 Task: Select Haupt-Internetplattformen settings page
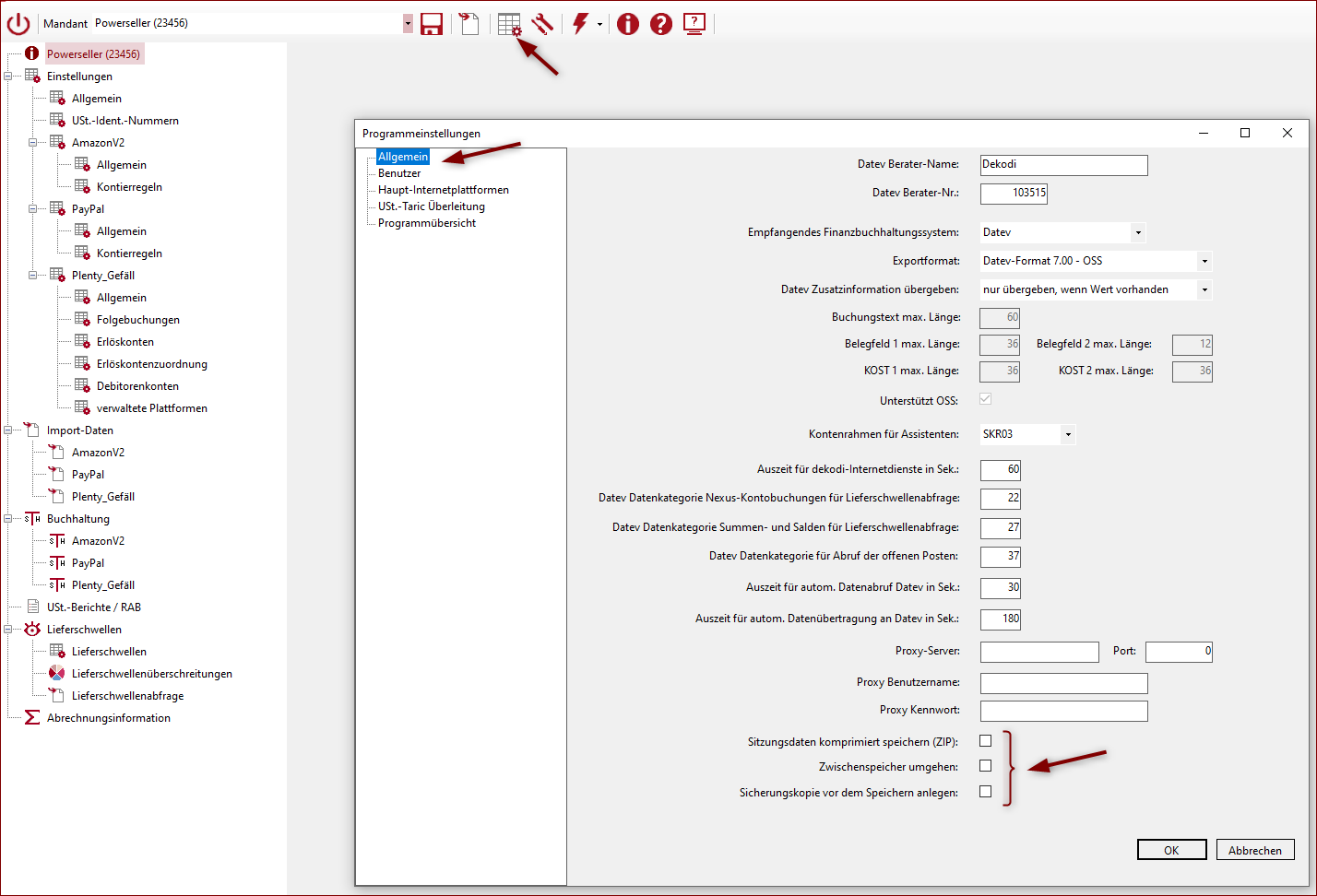(443, 190)
